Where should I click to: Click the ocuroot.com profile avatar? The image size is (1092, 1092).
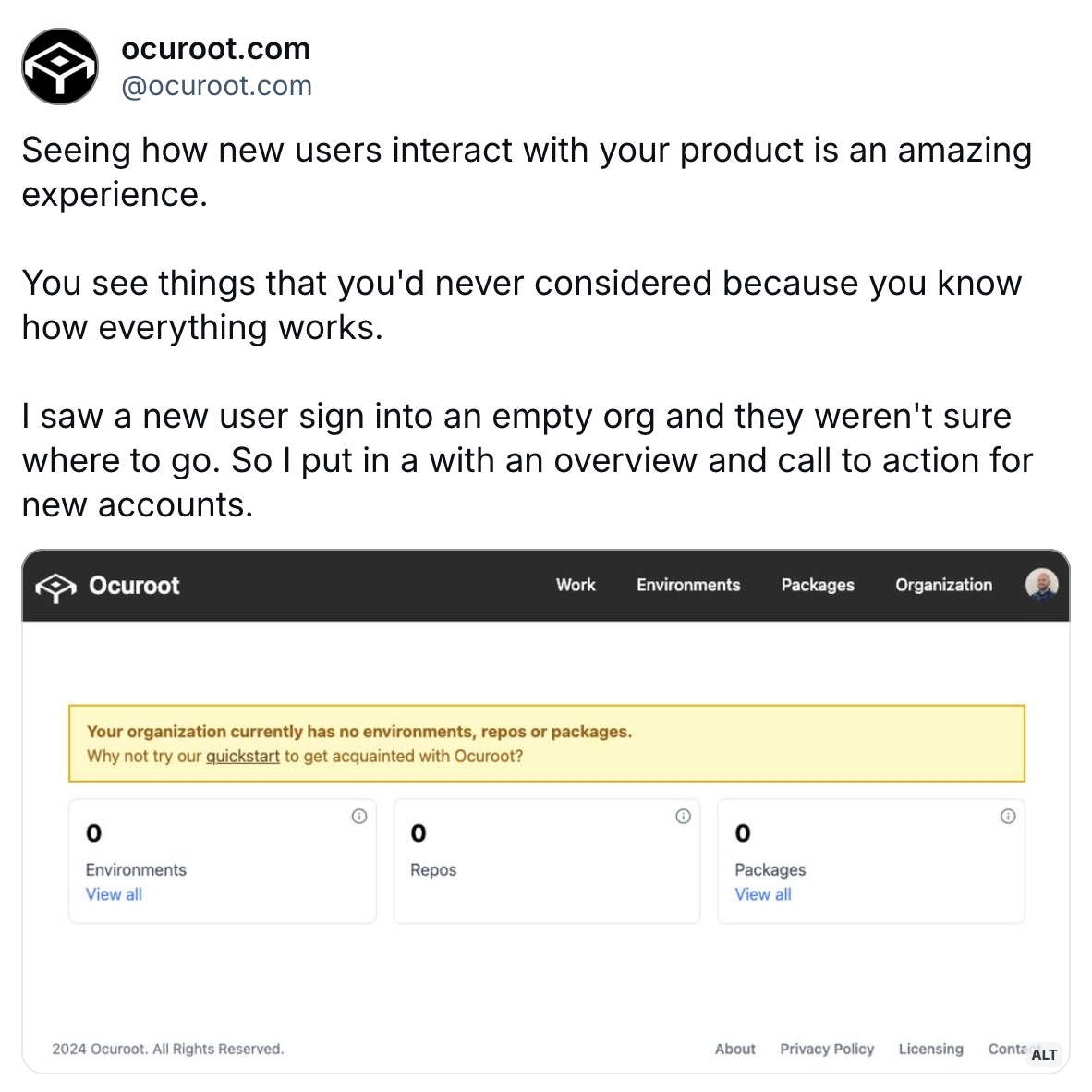click(60, 67)
